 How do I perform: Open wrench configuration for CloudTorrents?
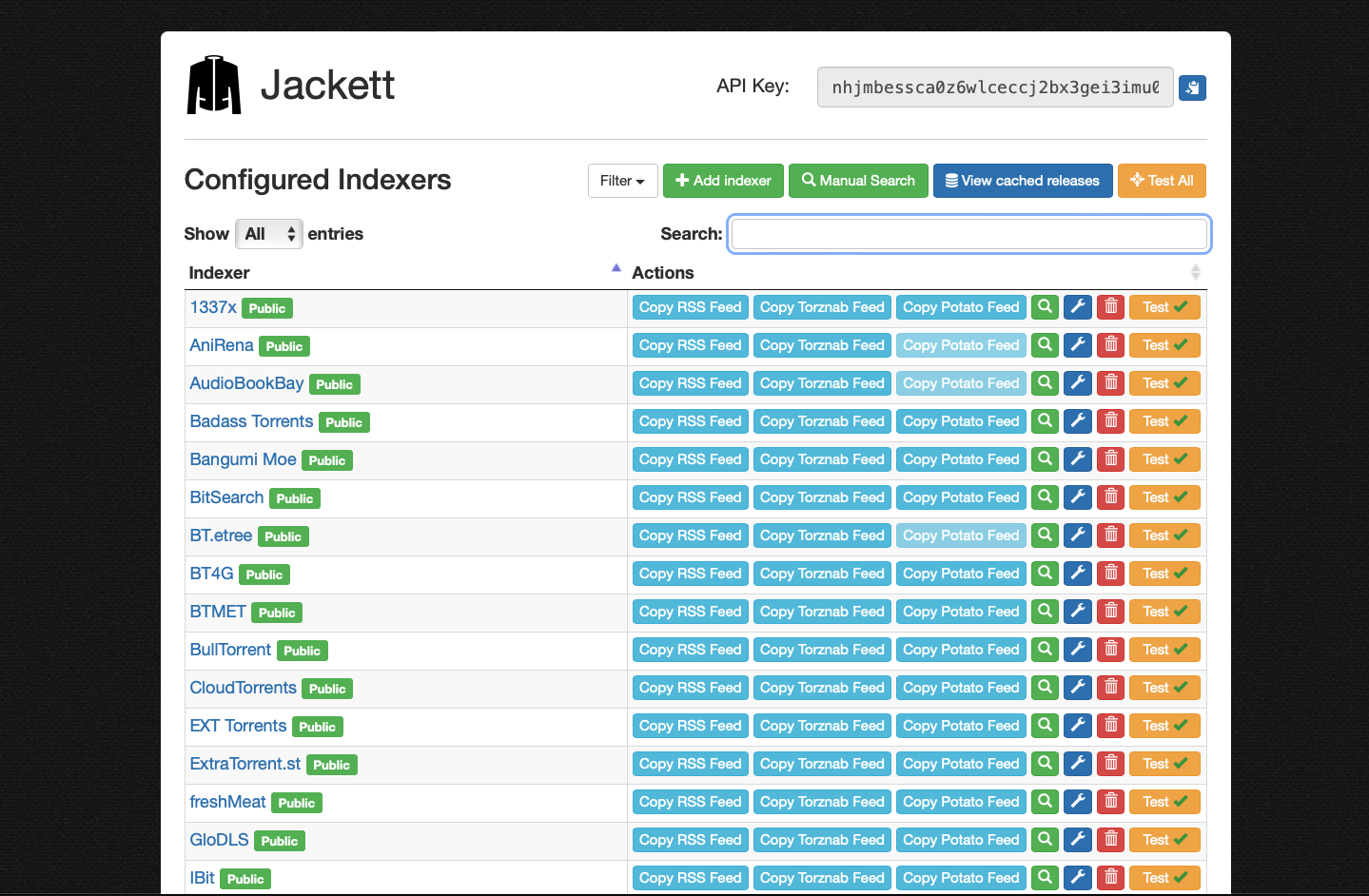1078,688
